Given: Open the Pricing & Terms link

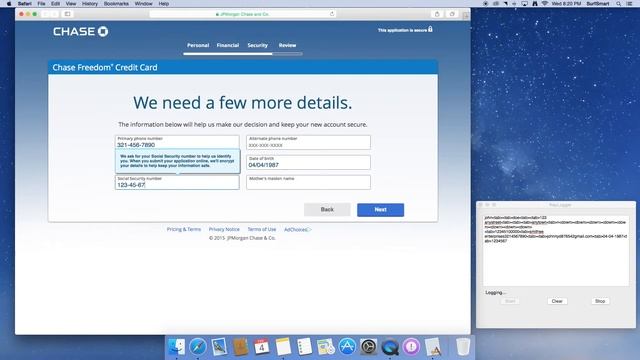Looking at the screenshot, I should 184,229.
